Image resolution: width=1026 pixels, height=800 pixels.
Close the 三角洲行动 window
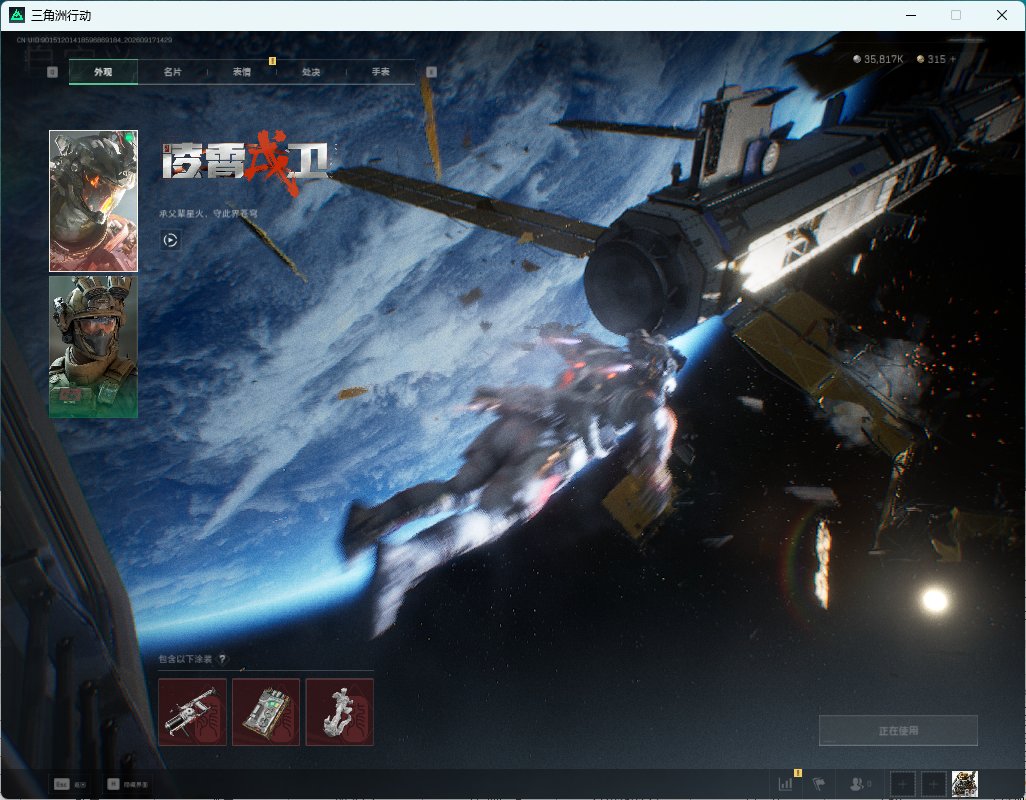tap(1002, 15)
